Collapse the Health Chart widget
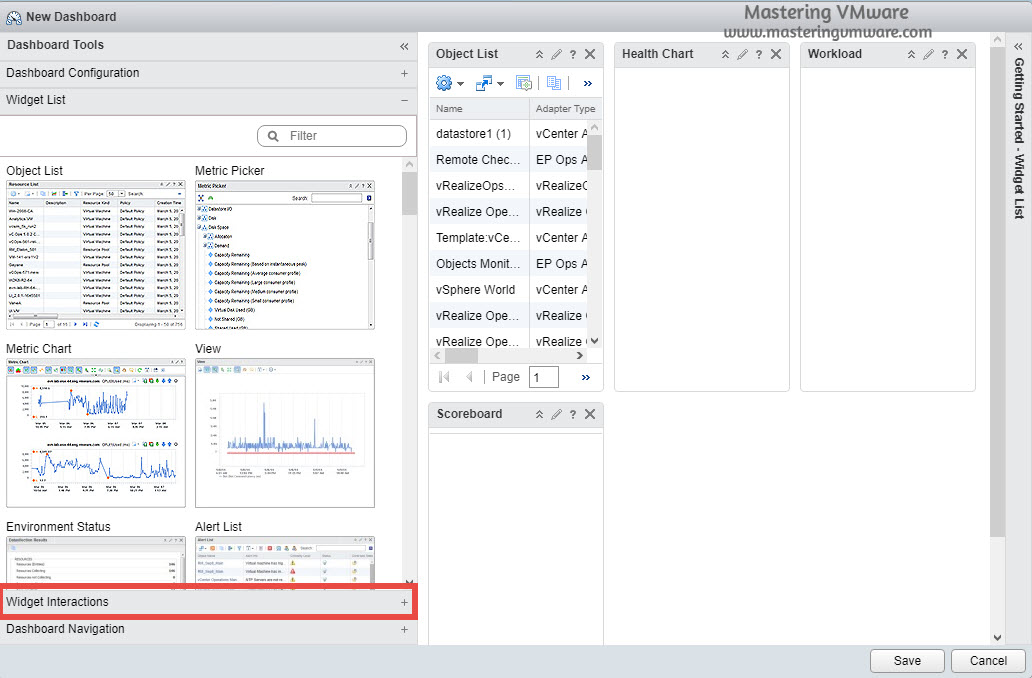This screenshot has width=1032, height=678. [725, 55]
